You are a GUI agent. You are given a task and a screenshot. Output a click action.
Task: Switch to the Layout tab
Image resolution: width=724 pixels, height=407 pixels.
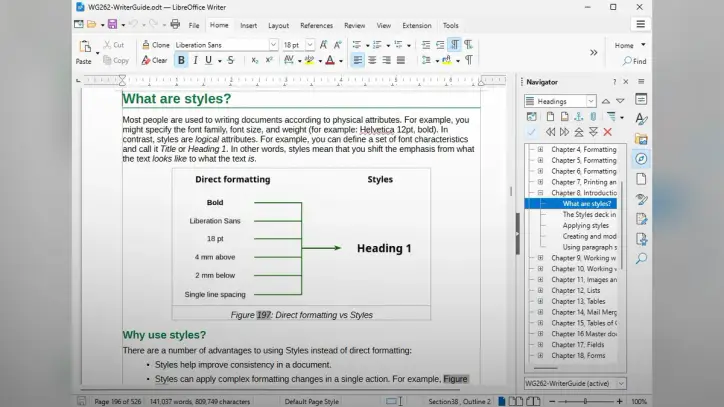[x=278, y=25]
